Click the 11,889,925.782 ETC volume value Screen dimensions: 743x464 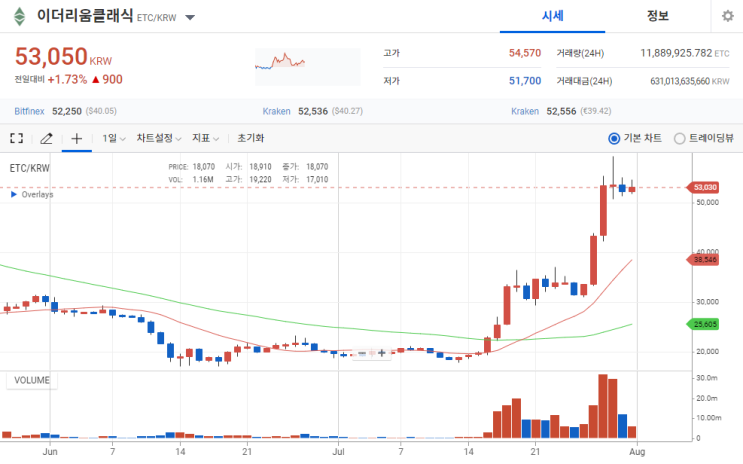click(685, 53)
